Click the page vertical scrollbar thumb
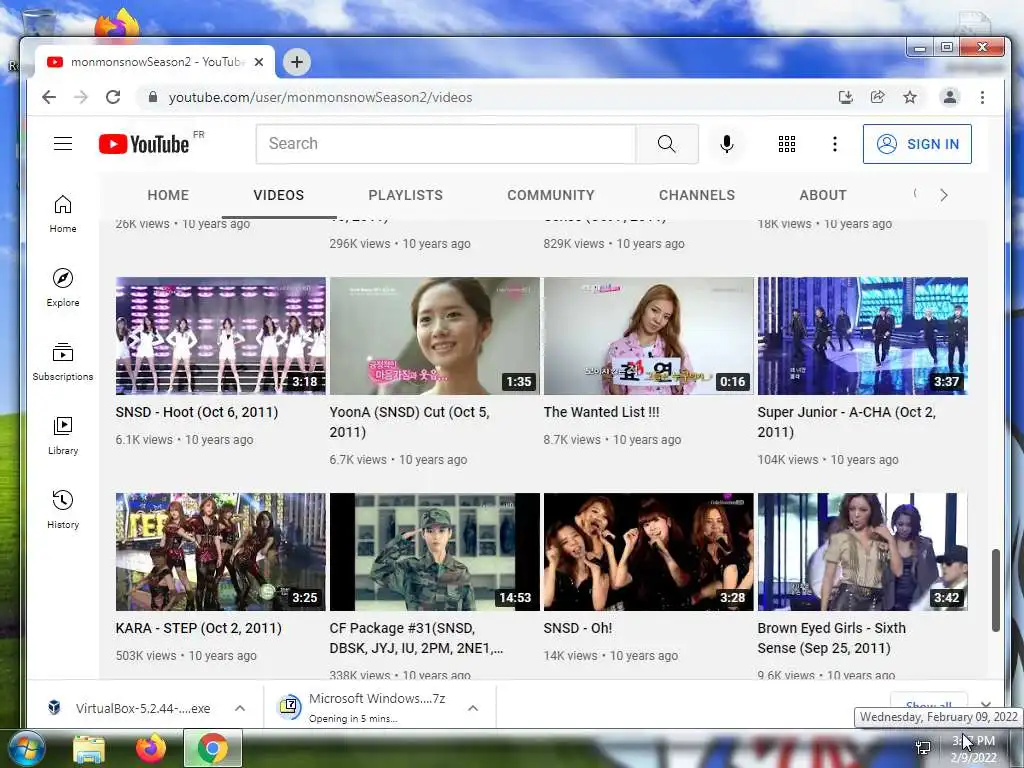Screen dimensions: 1024x768 [x=996, y=590]
